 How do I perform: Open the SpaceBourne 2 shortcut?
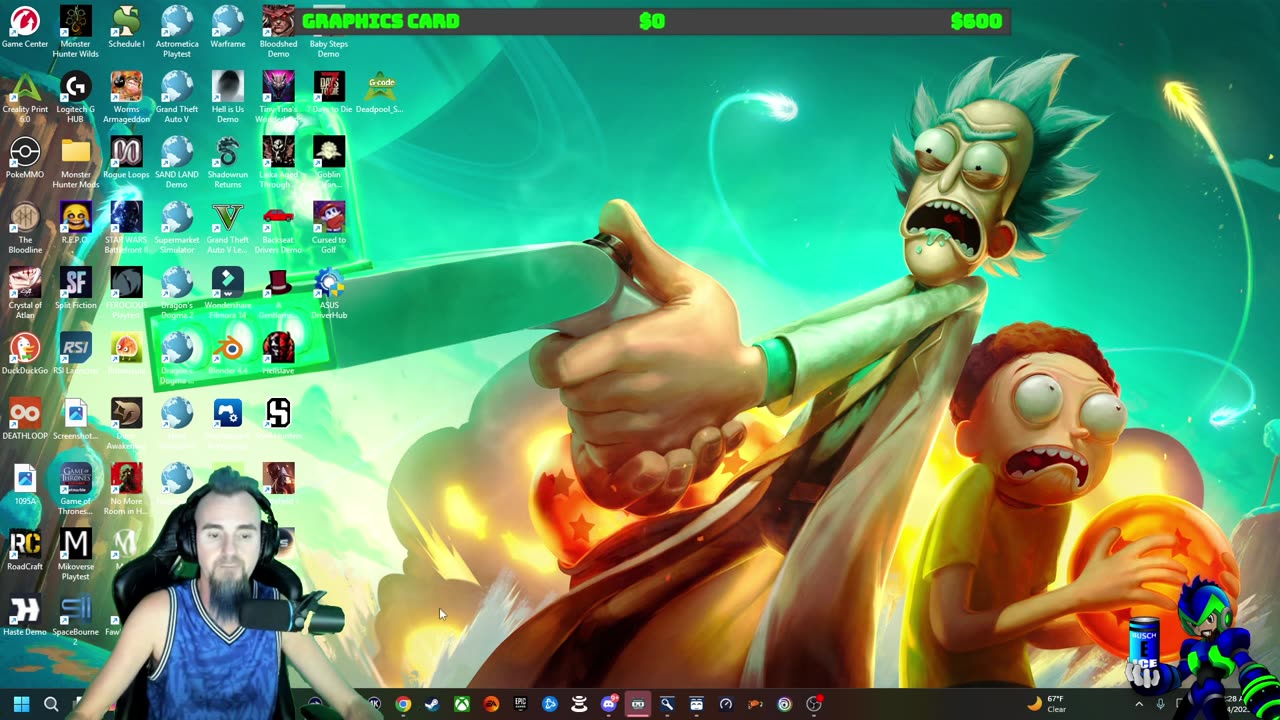click(x=76, y=618)
